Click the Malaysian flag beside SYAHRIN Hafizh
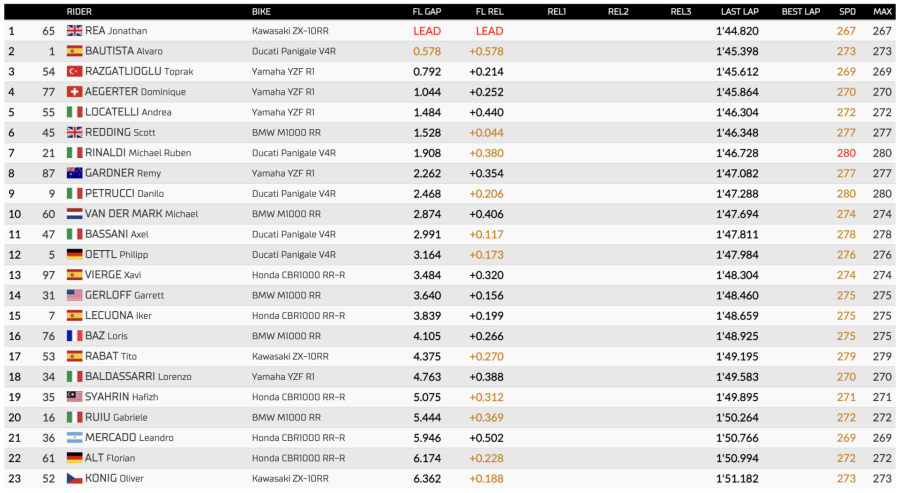The image size is (900, 493). click(74, 397)
